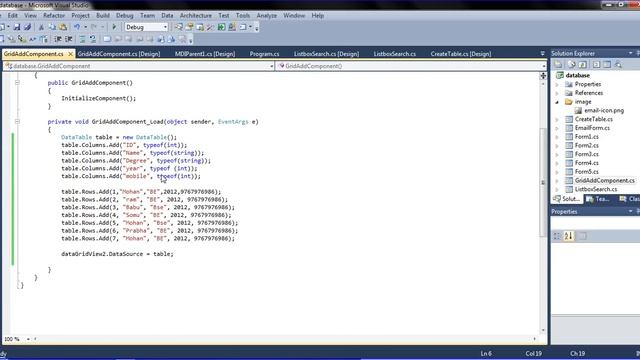Click the Save All toolbar icon
640x360 pixels.
point(27,27)
